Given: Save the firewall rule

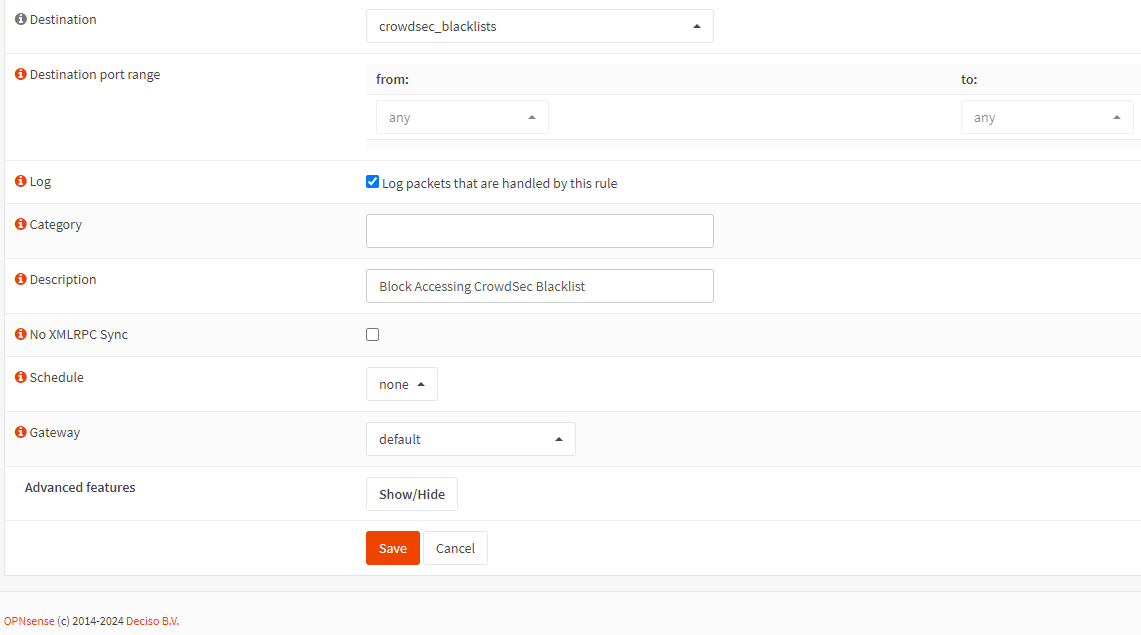Looking at the screenshot, I should 392,547.
